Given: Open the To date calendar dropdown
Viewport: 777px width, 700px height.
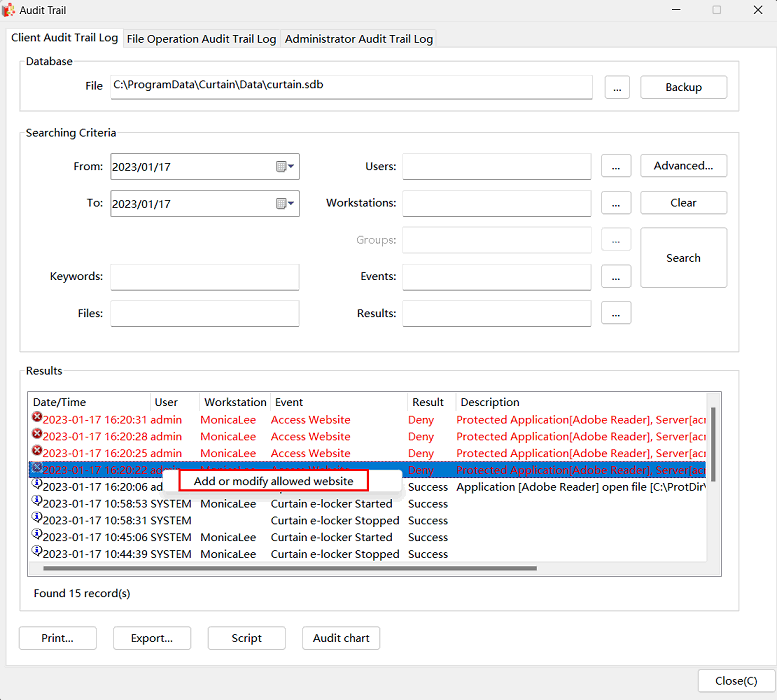Looking at the screenshot, I should tap(285, 204).
